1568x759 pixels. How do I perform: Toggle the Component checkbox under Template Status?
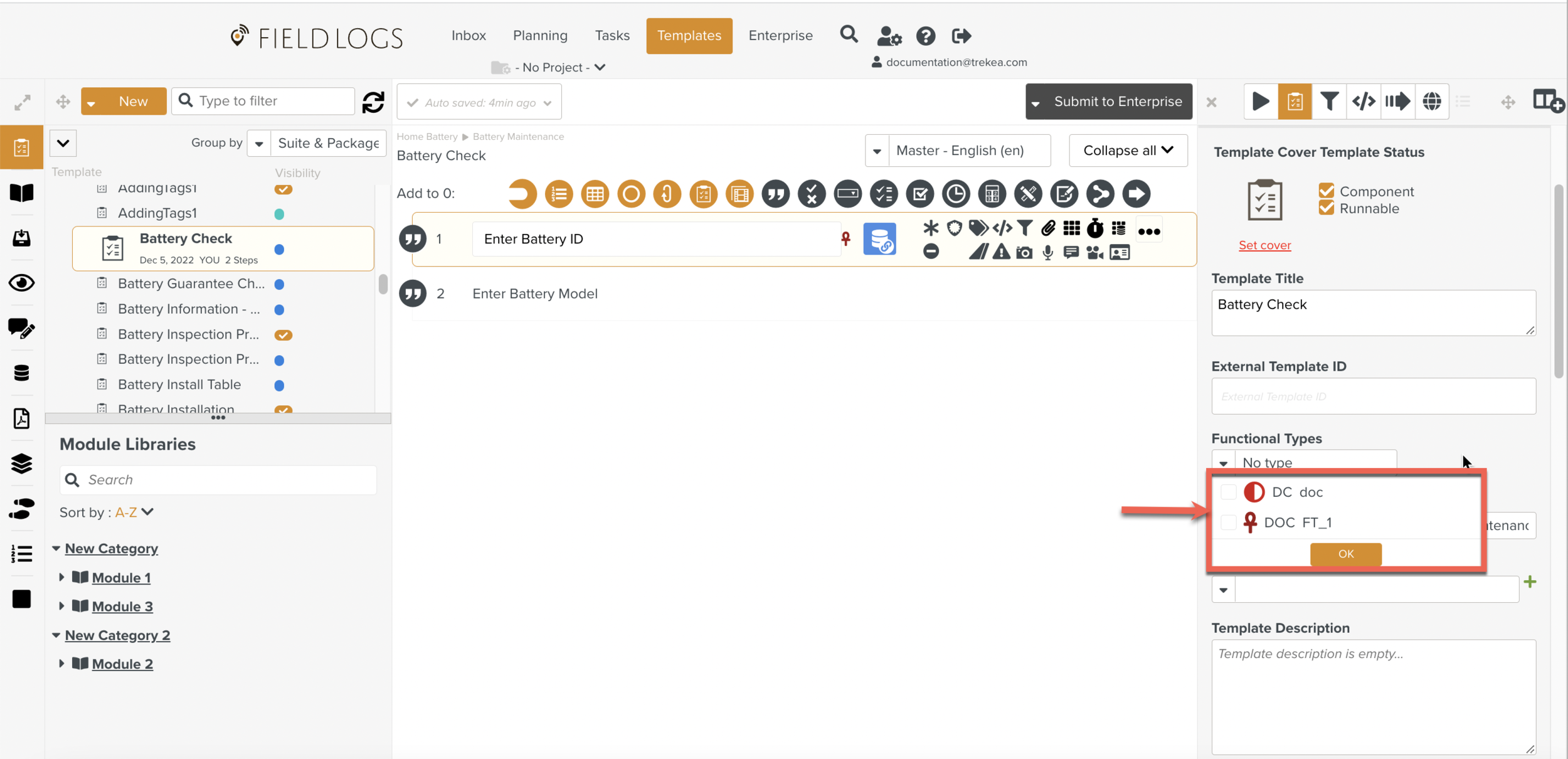[x=1327, y=191]
